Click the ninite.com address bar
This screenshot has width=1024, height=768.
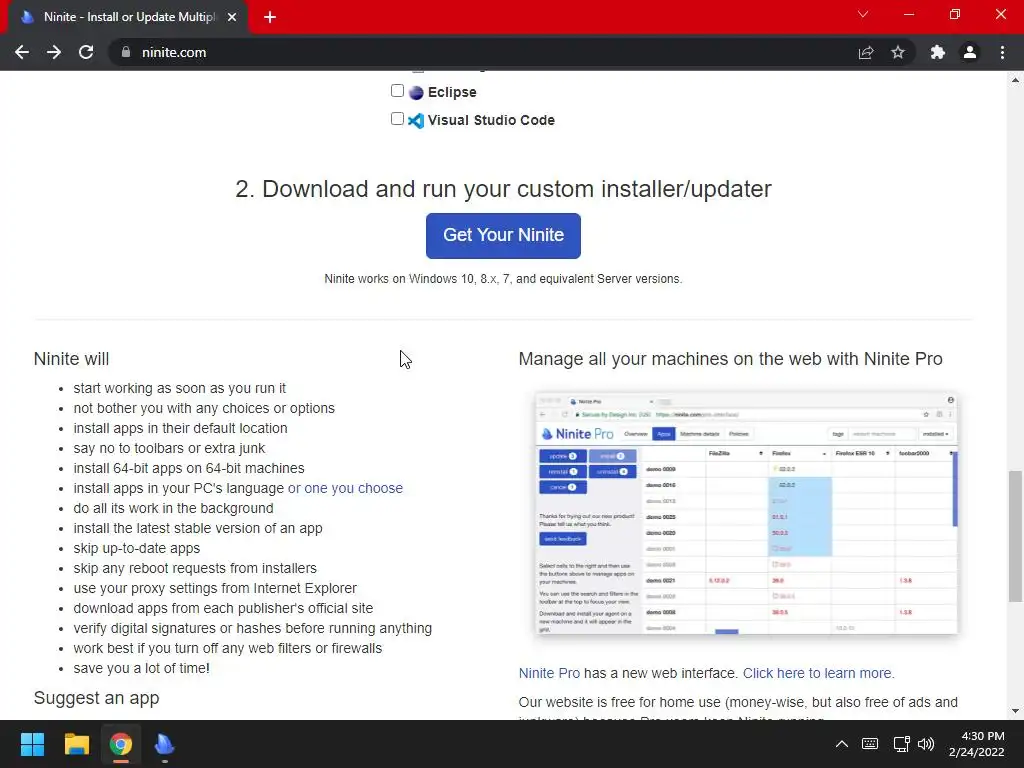[483, 52]
